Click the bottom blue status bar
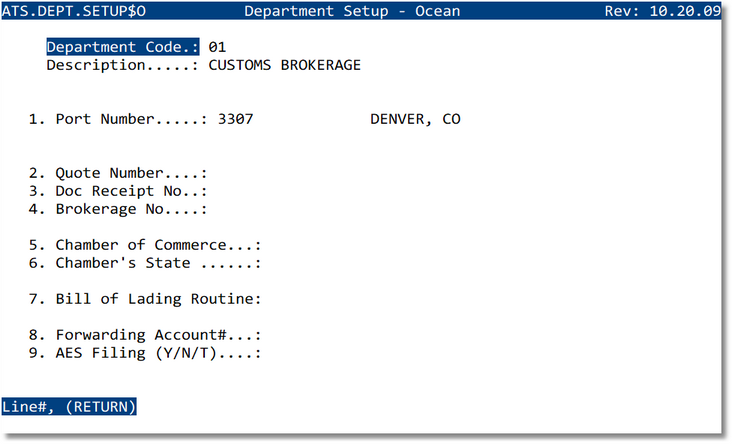 tap(430, 407)
